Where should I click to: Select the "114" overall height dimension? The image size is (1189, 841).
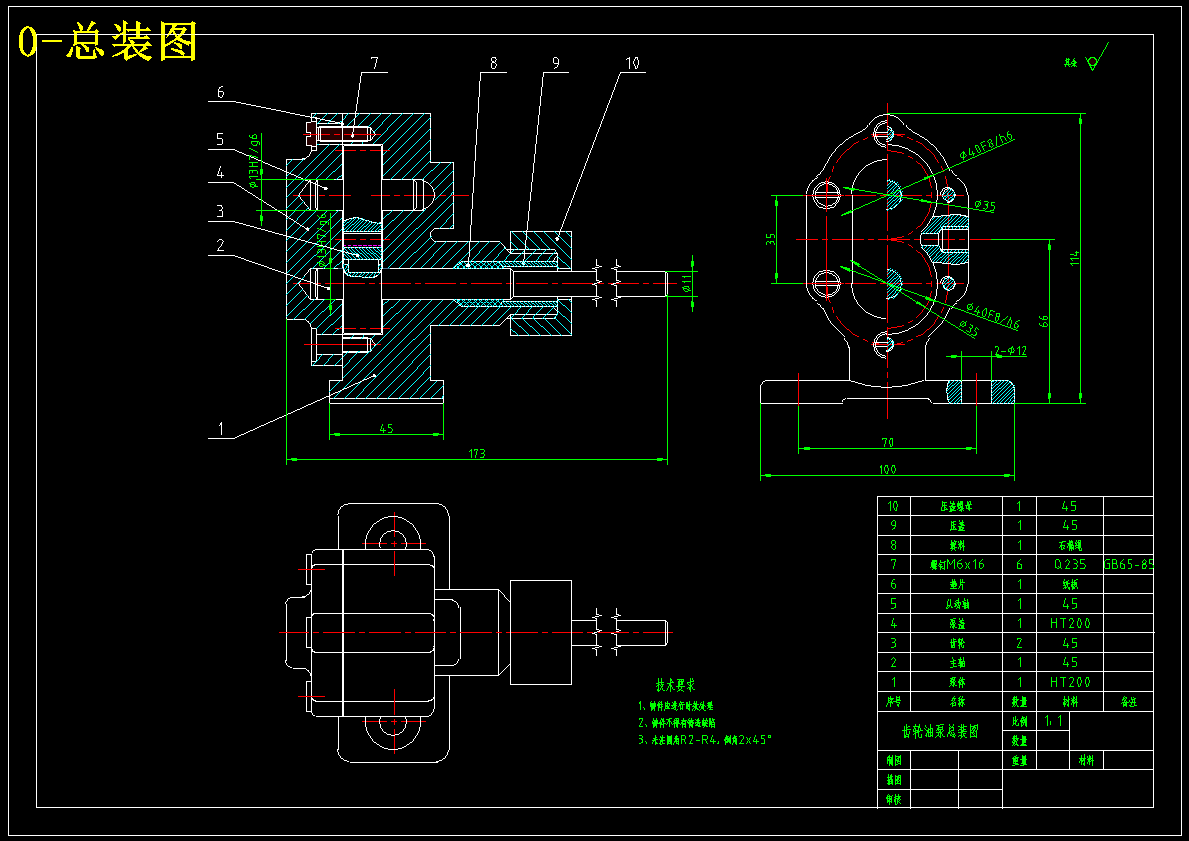[x=1074, y=258]
